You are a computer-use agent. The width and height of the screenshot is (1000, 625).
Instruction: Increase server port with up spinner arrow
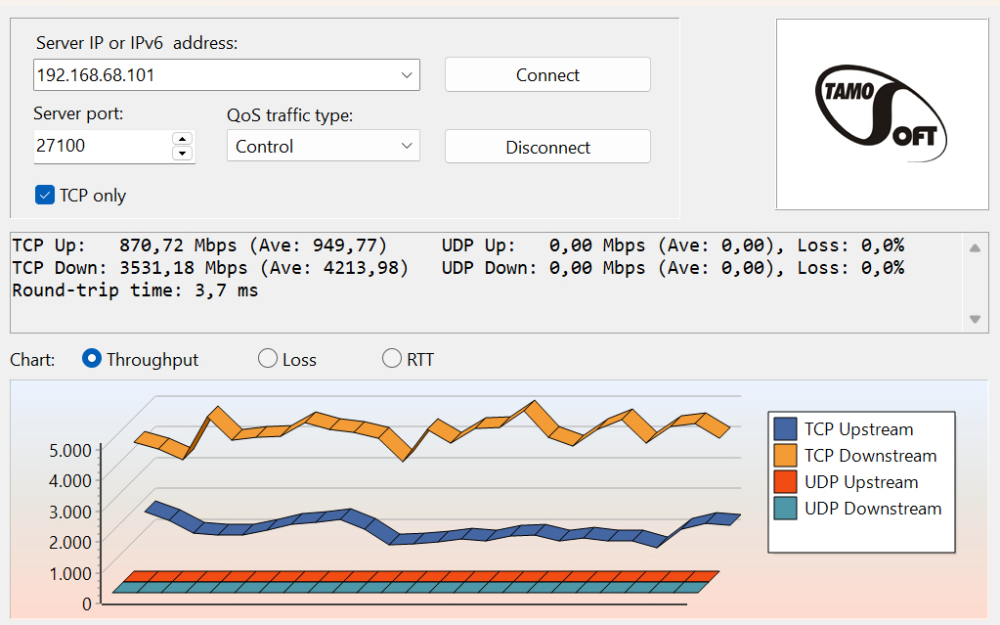[182, 139]
